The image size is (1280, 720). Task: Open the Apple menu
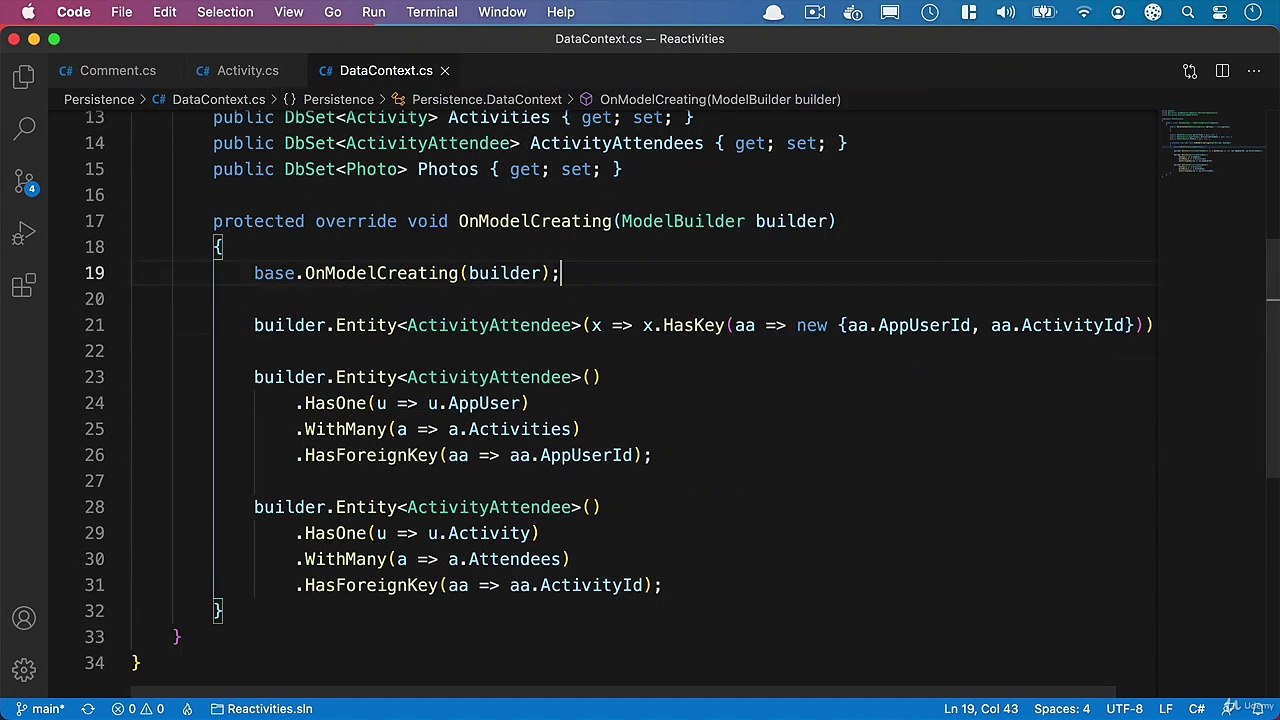tap(28, 12)
